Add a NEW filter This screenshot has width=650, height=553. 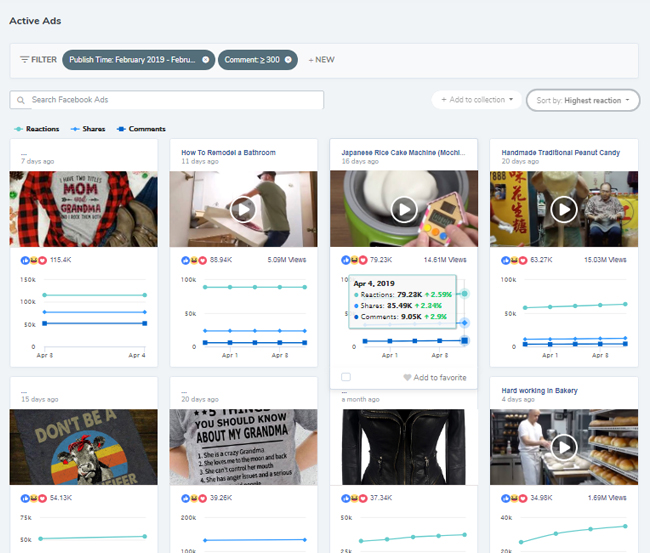(x=322, y=60)
